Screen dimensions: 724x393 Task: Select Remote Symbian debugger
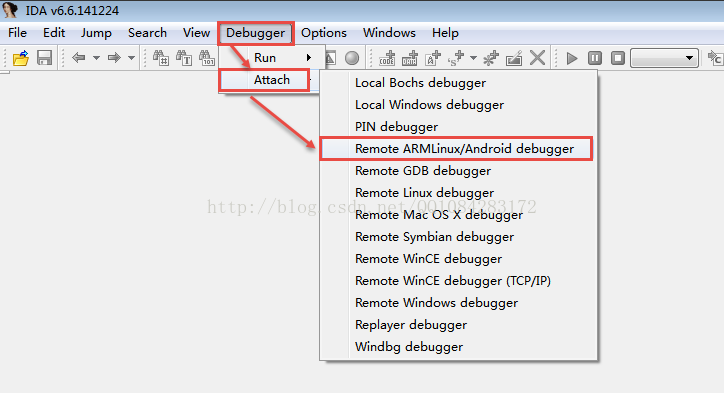[458, 237]
